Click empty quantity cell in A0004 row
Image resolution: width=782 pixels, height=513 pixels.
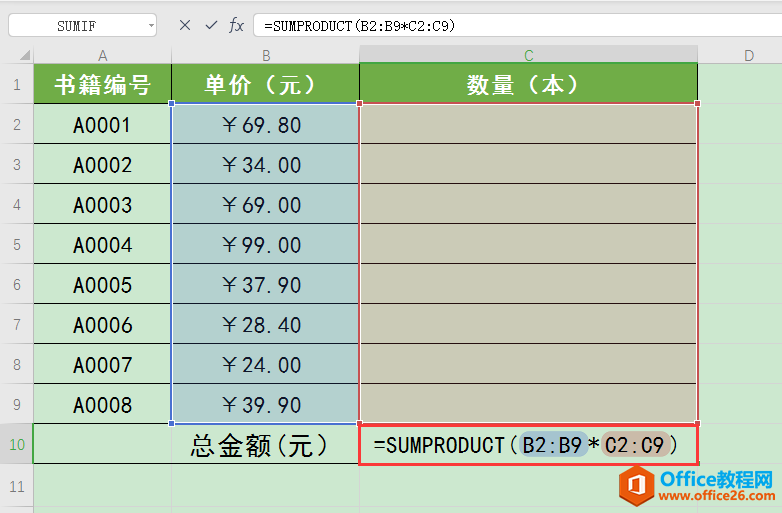[x=529, y=244]
